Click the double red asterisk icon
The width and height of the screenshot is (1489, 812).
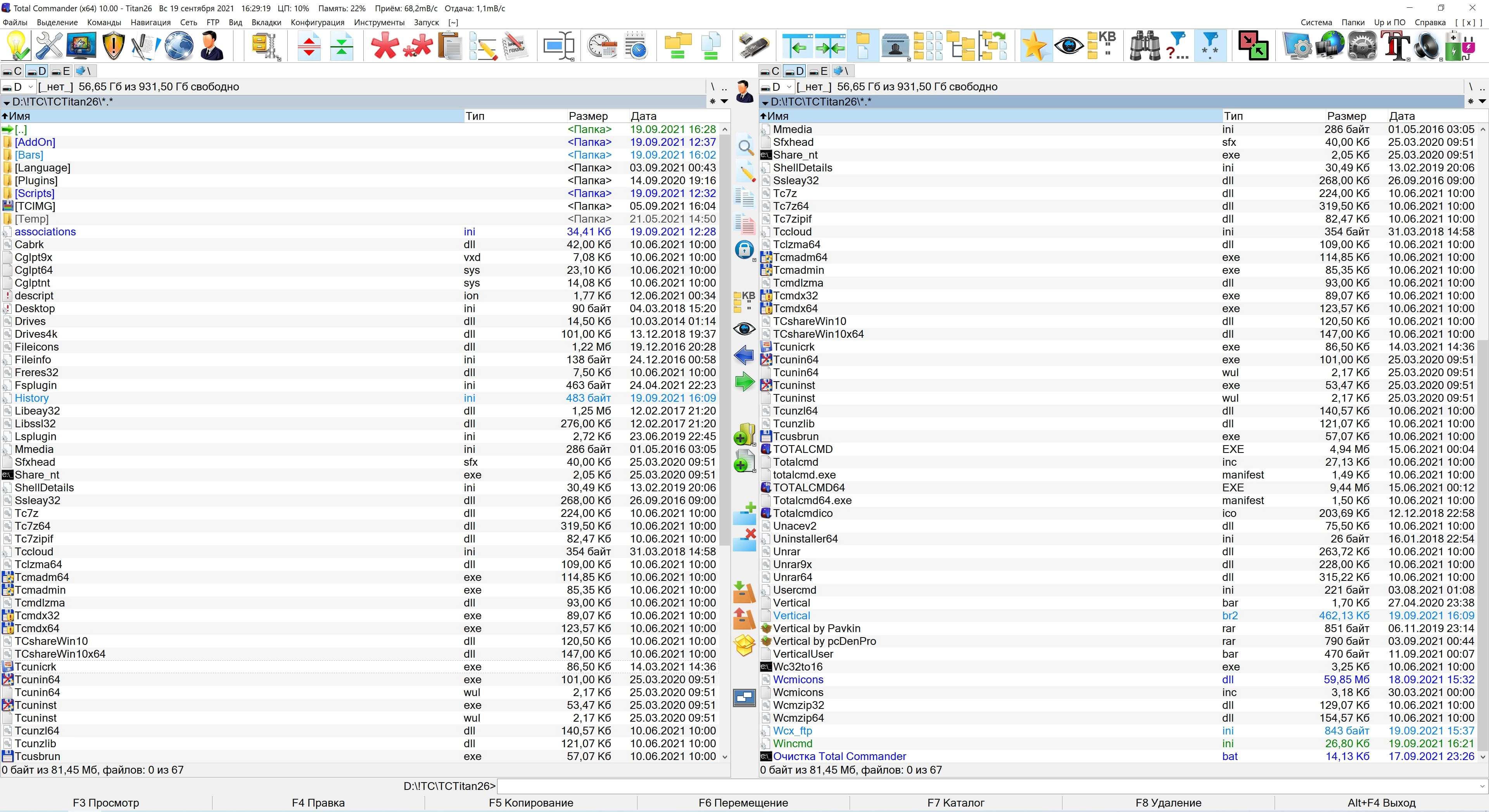[x=417, y=46]
